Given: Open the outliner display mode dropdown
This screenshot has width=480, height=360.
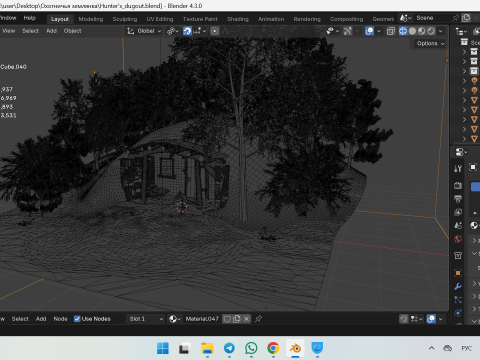Looking at the screenshot, I should 462,32.
